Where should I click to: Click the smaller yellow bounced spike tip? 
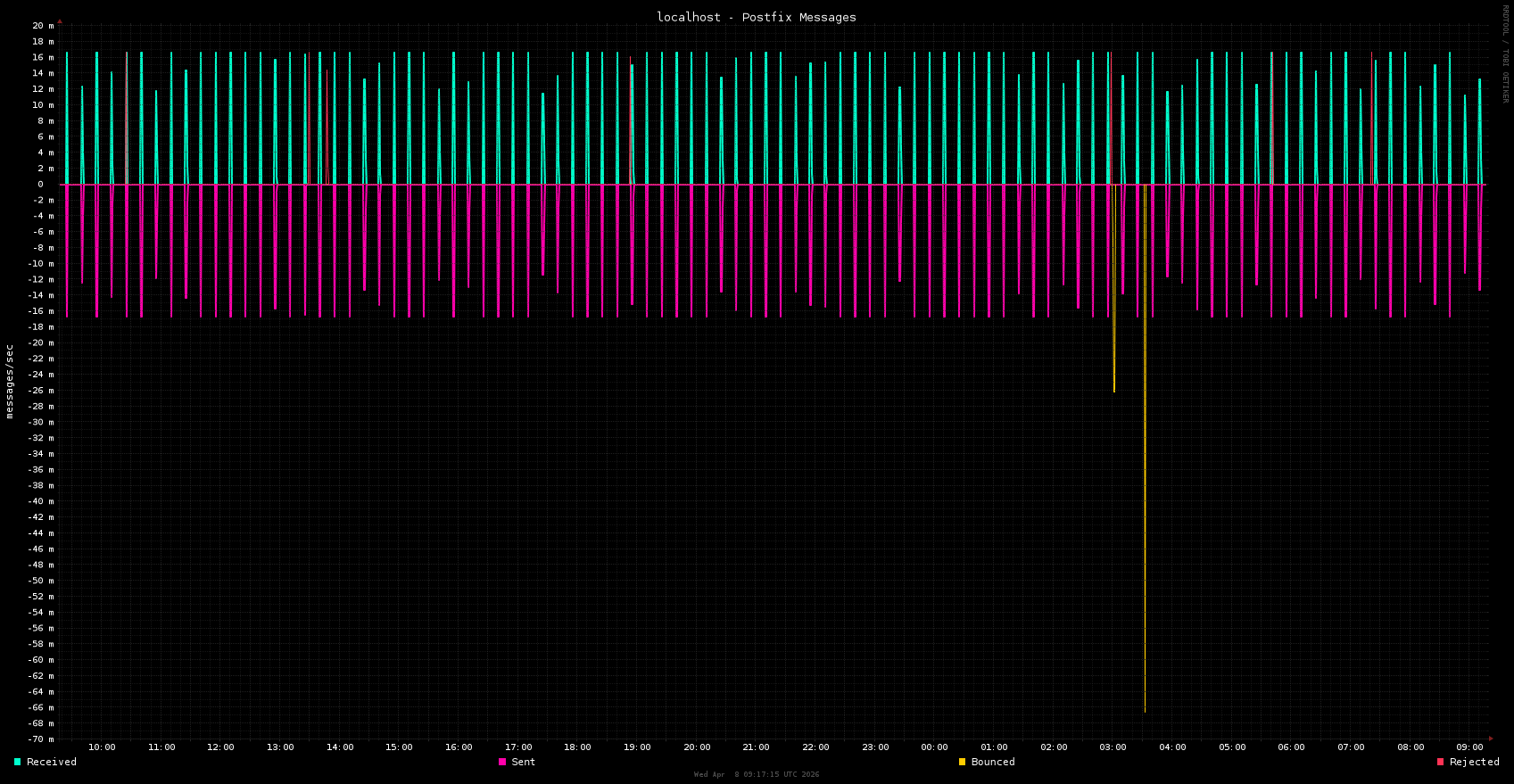click(x=1114, y=391)
